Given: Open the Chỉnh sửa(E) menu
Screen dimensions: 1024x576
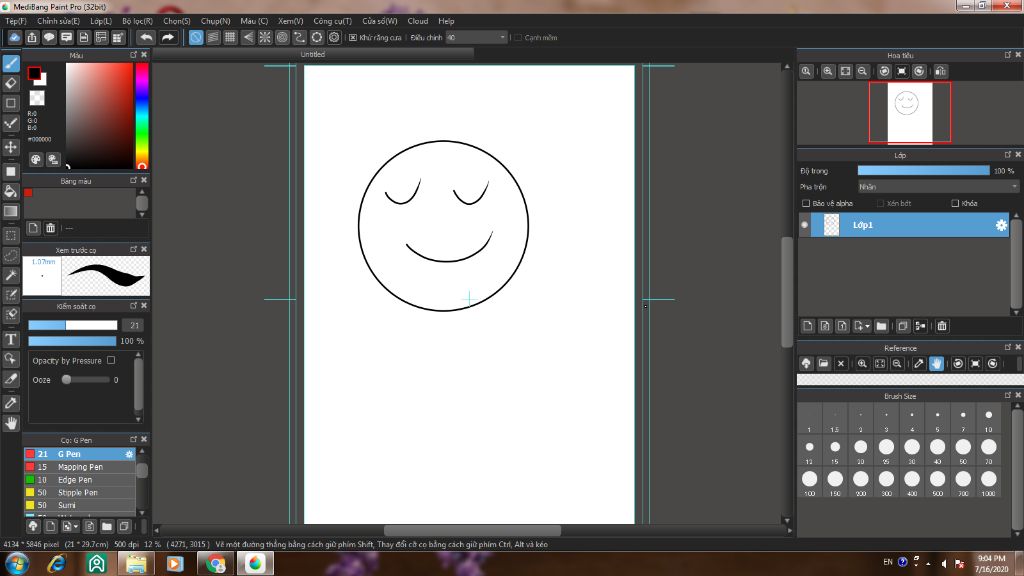Looking at the screenshot, I should (58, 21).
